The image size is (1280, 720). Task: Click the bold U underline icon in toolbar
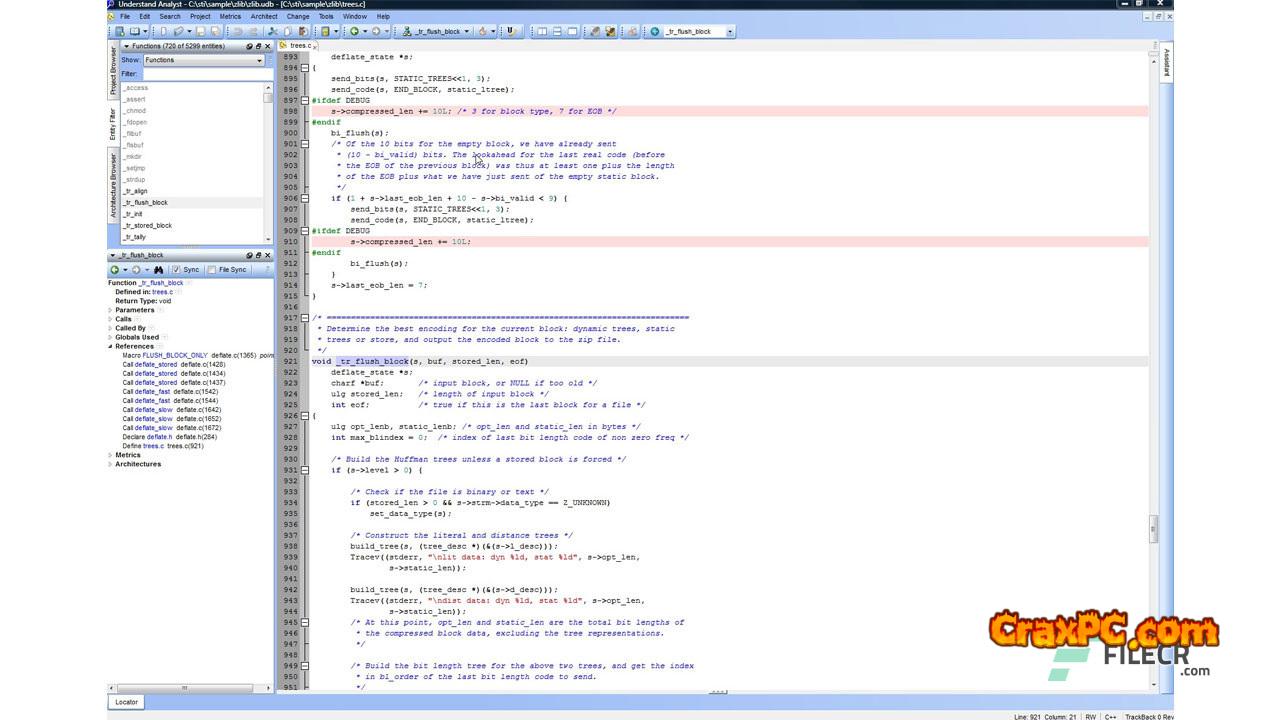click(511, 32)
